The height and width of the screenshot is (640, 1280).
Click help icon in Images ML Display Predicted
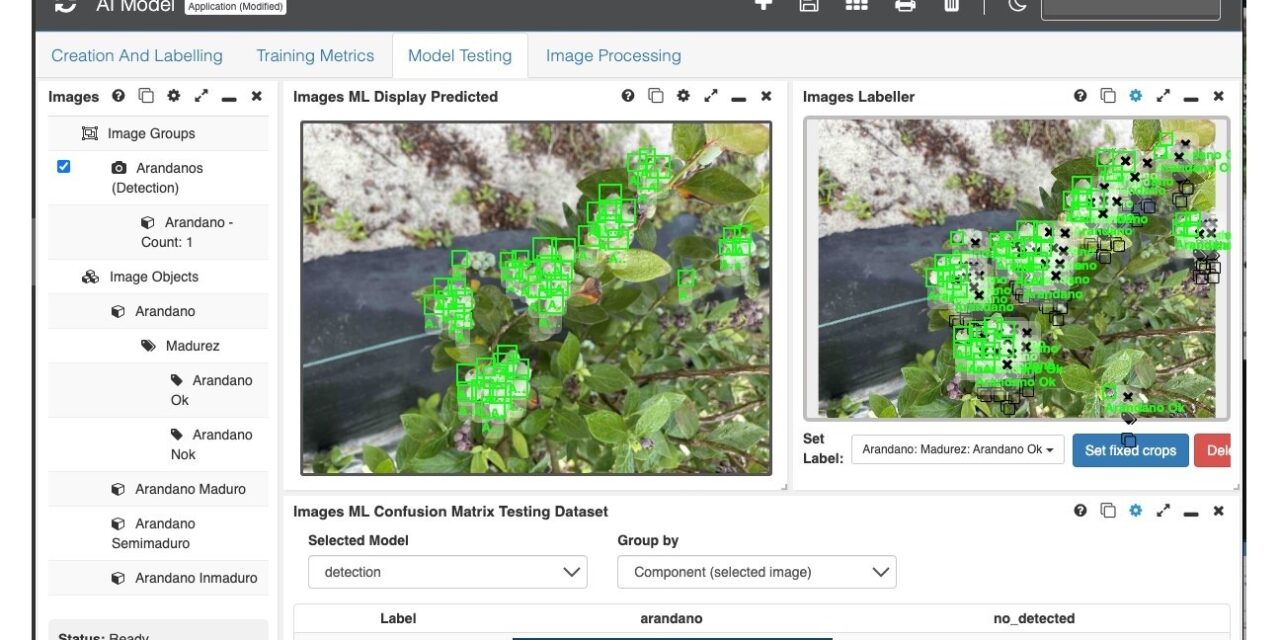tap(628, 96)
